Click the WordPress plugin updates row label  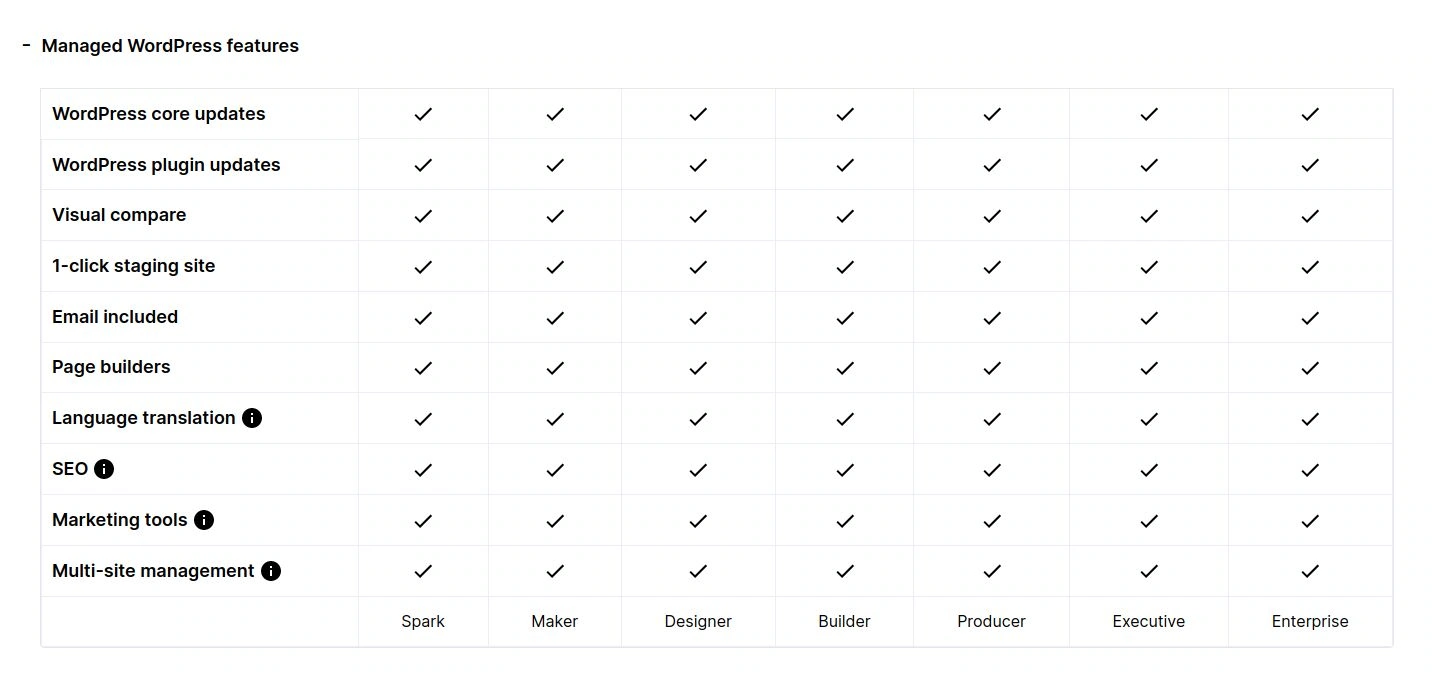click(166, 165)
